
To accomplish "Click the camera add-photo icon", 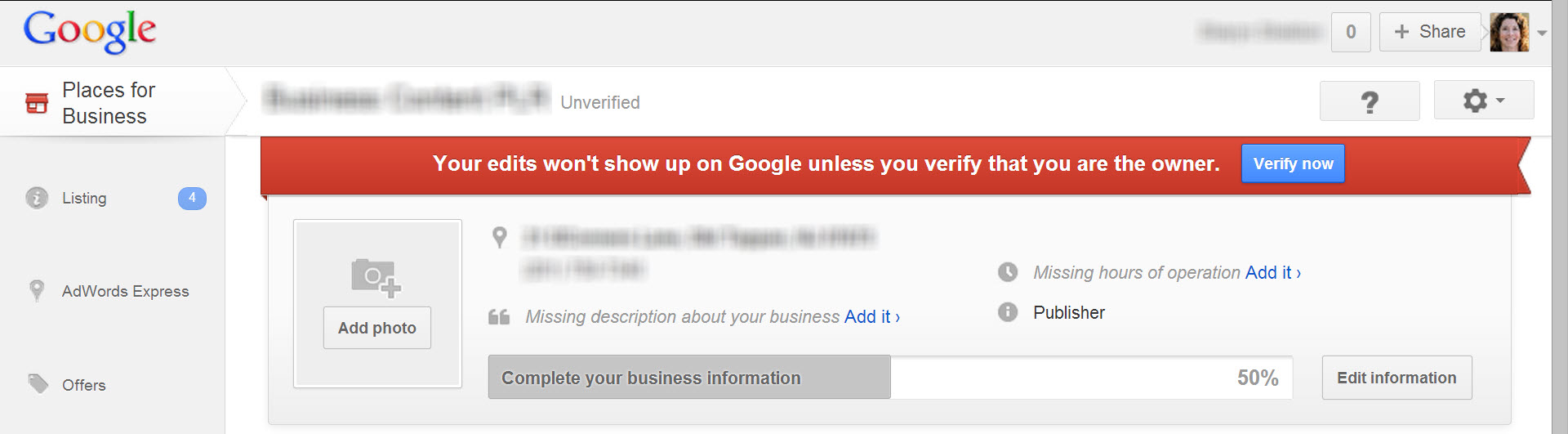I will pos(376,278).
